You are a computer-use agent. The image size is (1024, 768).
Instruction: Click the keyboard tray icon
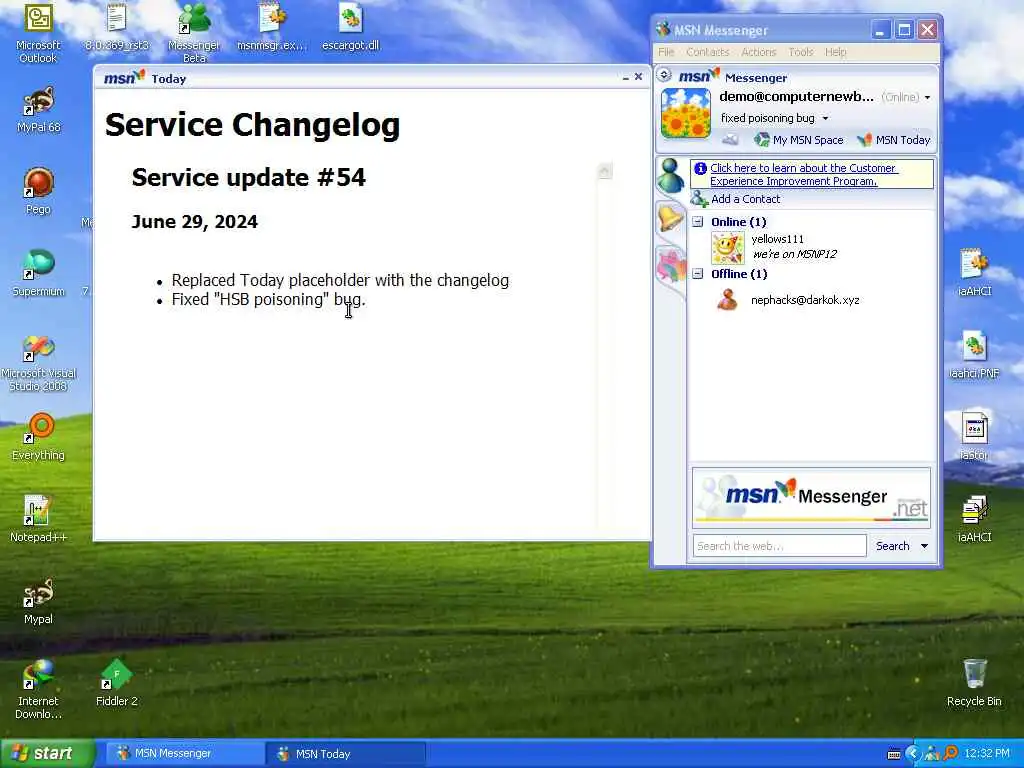(894, 754)
